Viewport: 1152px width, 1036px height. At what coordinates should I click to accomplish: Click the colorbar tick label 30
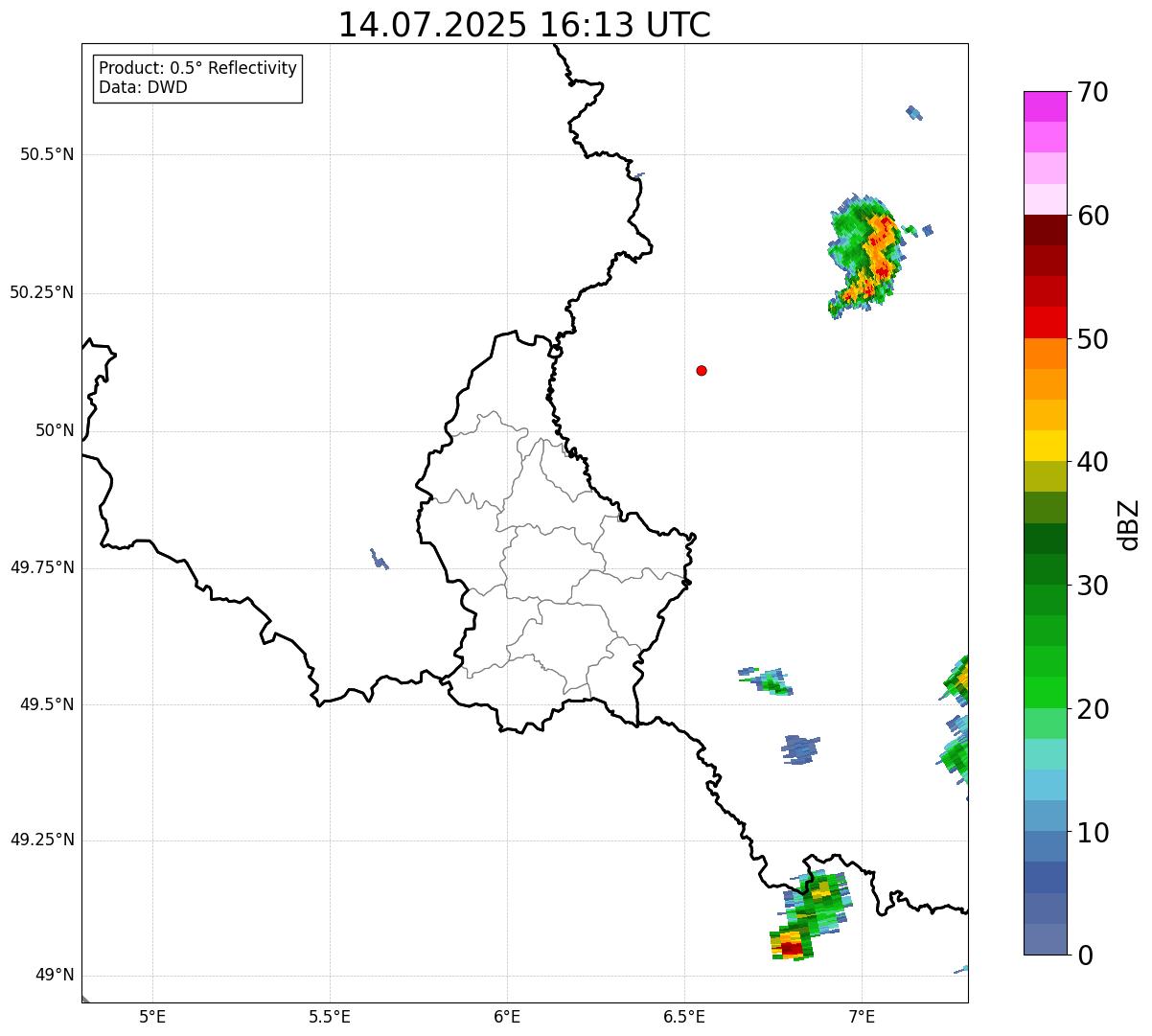pos(1092,586)
